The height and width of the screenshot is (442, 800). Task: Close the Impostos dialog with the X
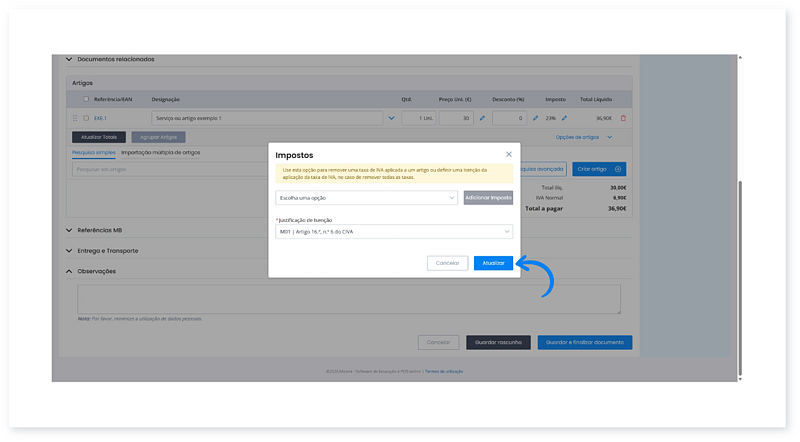[x=508, y=154]
